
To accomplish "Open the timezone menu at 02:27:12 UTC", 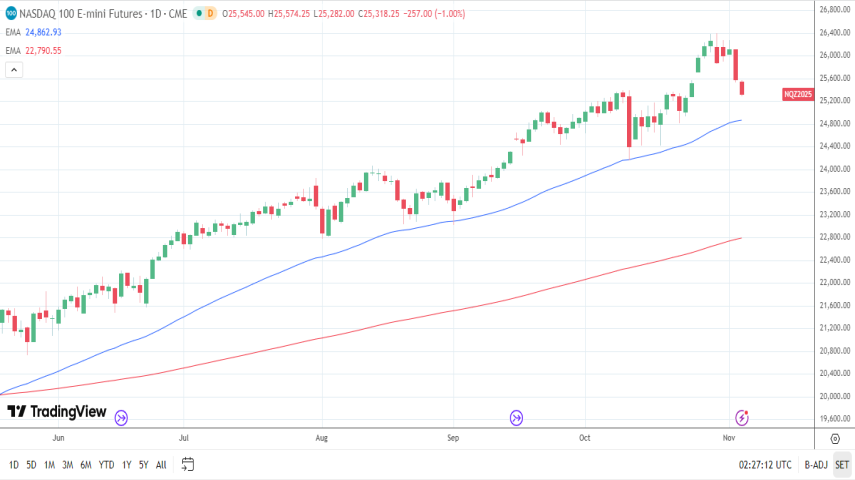I will pyautogui.click(x=766, y=465).
